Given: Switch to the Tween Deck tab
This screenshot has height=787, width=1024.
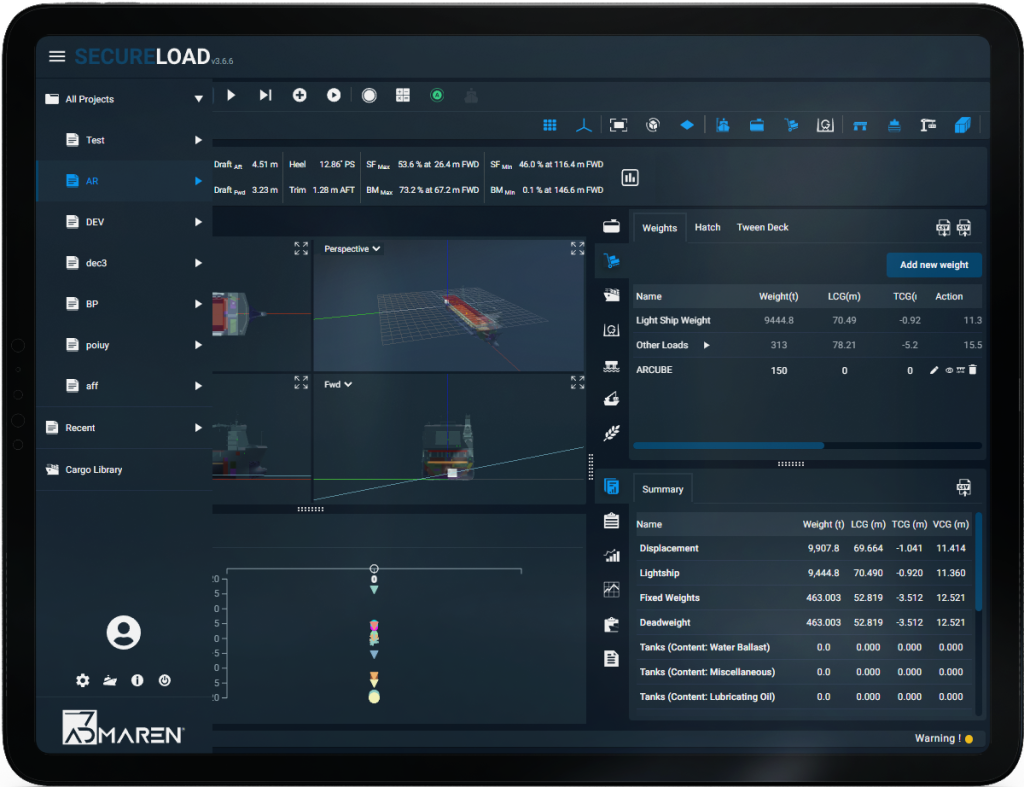Looking at the screenshot, I should coord(762,227).
